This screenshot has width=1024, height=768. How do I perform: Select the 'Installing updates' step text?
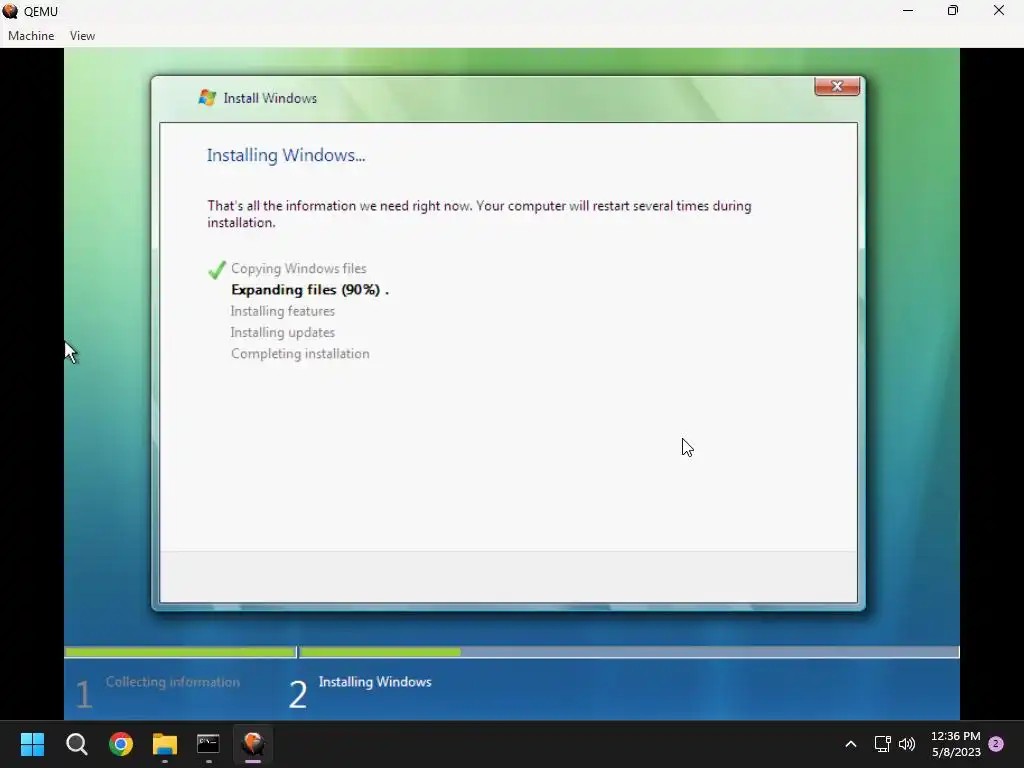[x=283, y=332]
